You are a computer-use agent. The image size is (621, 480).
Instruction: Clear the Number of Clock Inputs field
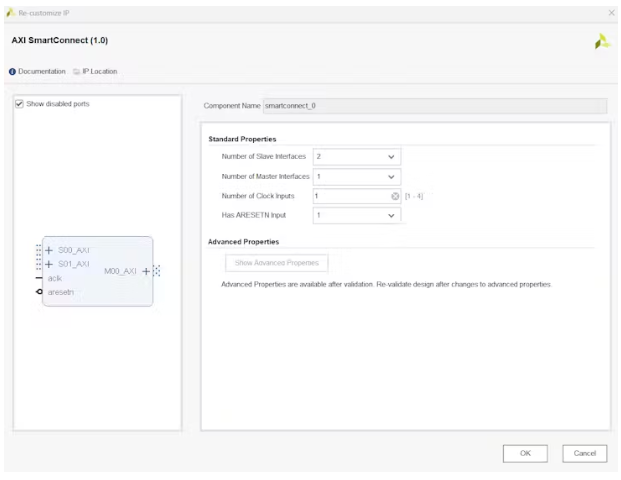395,196
